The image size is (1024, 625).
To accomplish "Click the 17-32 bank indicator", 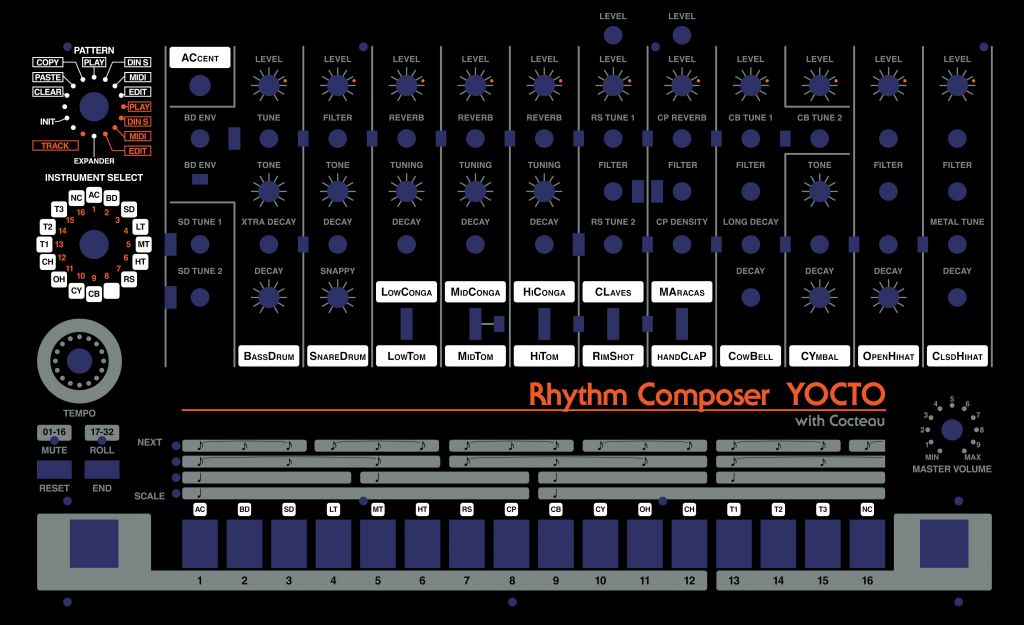I will [102, 432].
